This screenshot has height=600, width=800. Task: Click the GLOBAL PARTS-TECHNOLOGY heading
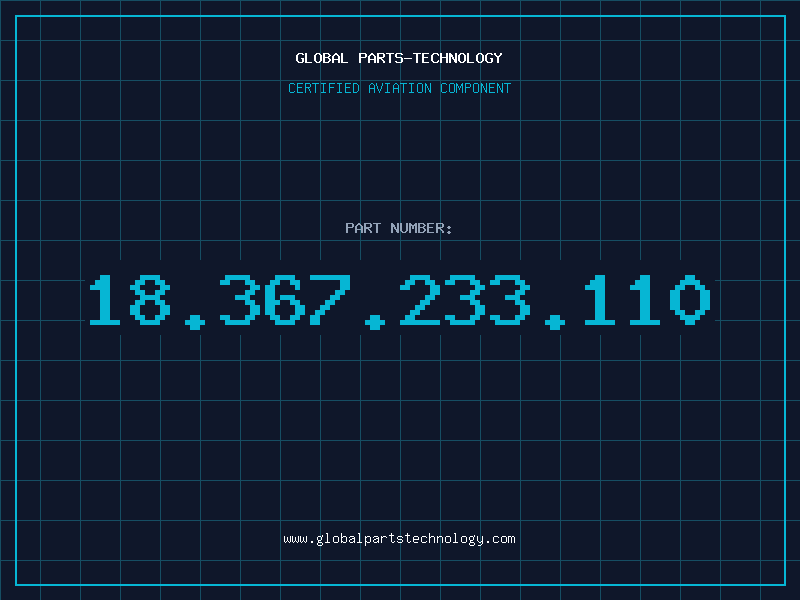[399, 58]
